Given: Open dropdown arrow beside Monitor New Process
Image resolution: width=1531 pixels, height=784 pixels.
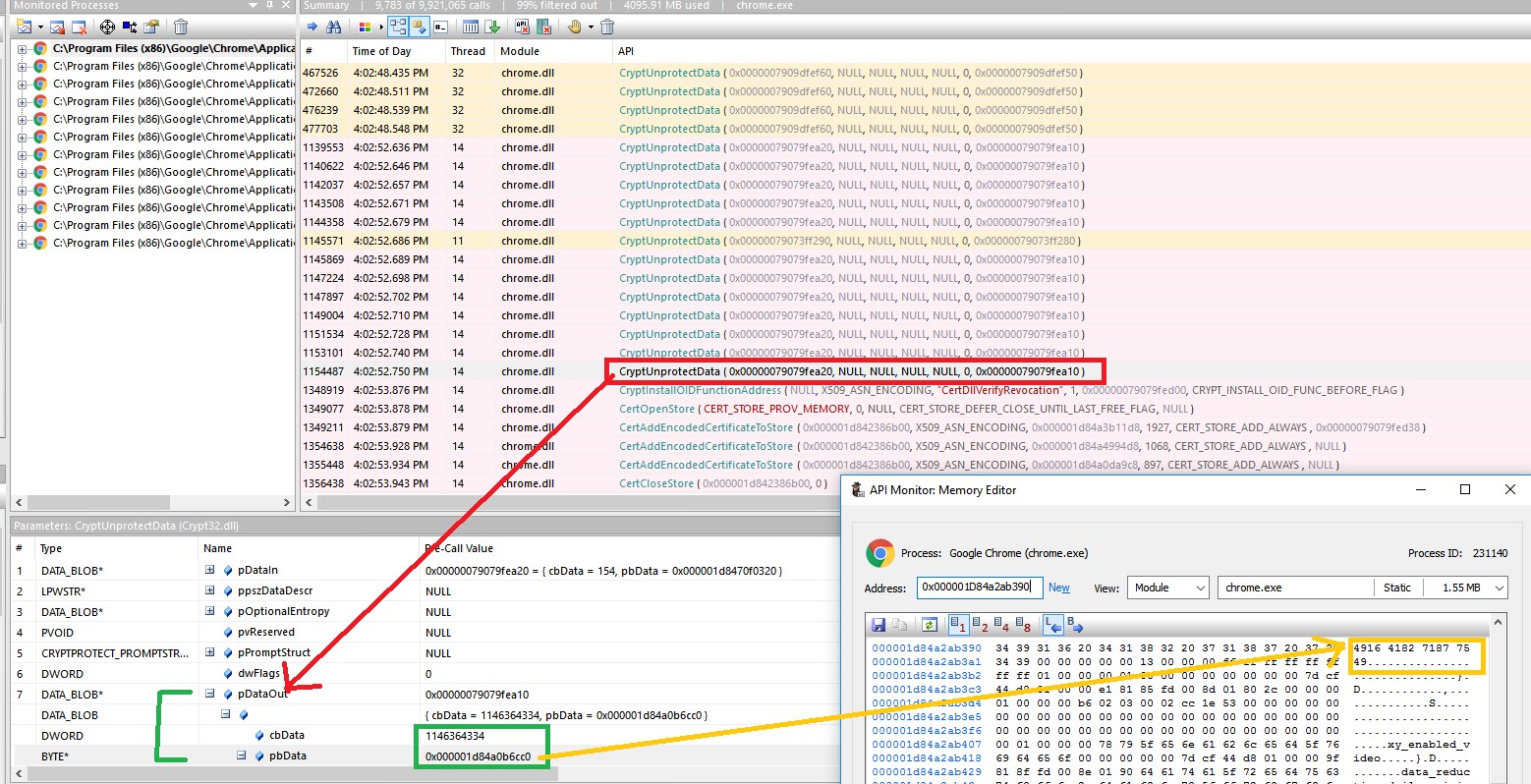Looking at the screenshot, I should (40, 27).
